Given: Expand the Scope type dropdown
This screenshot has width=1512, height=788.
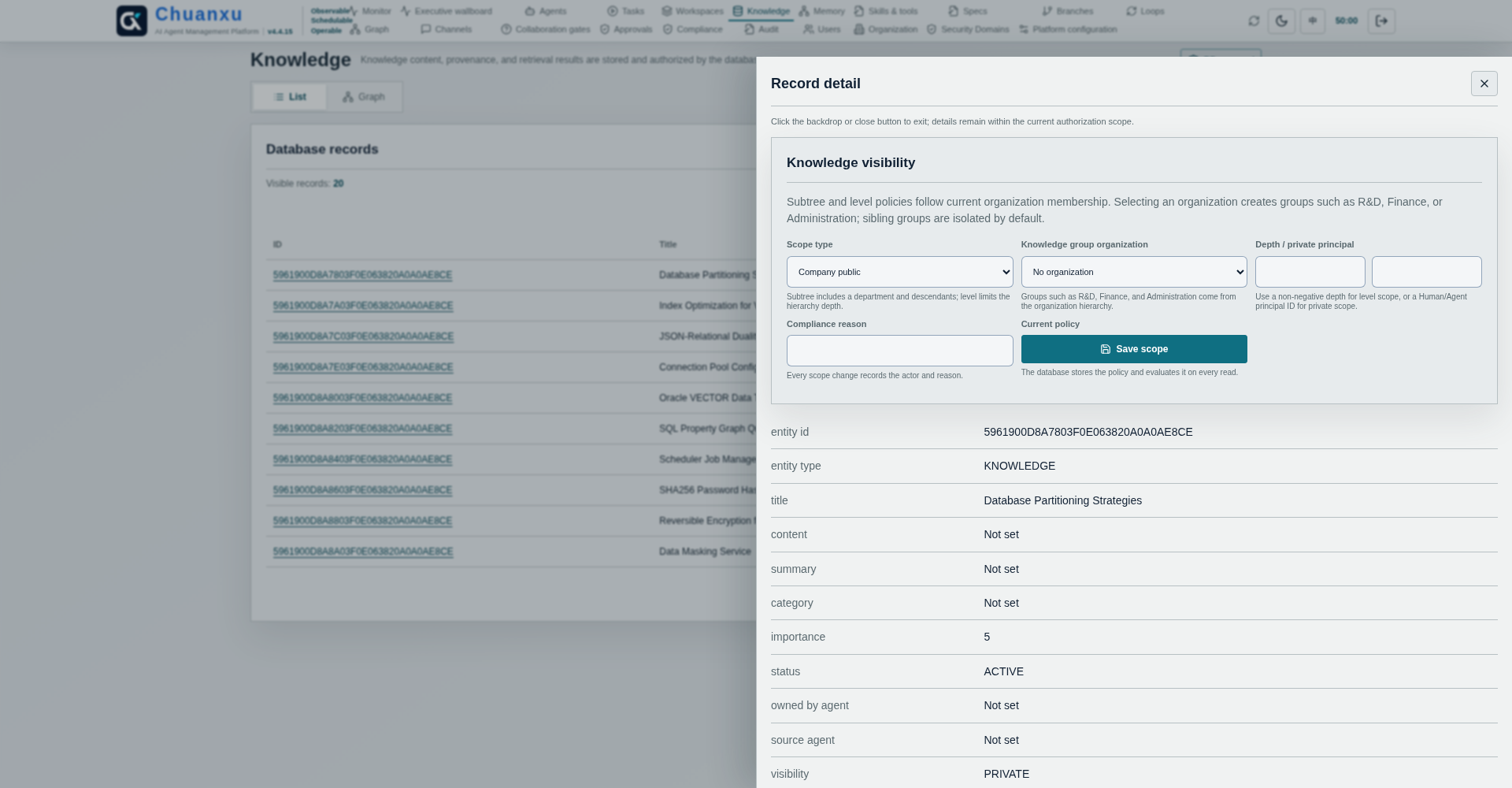Looking at the screenshot, I should coord(899,272).
